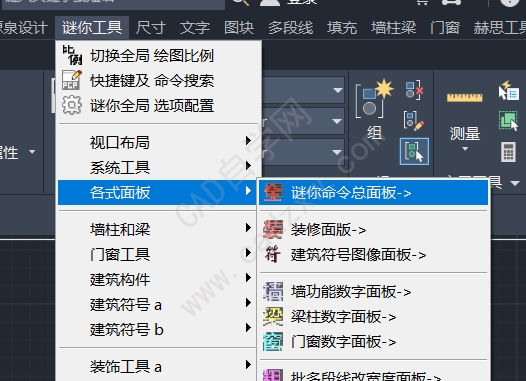Click the Ungroup icon with red X
The height and width of the screenshot is (381, 526).
(414, 90)
